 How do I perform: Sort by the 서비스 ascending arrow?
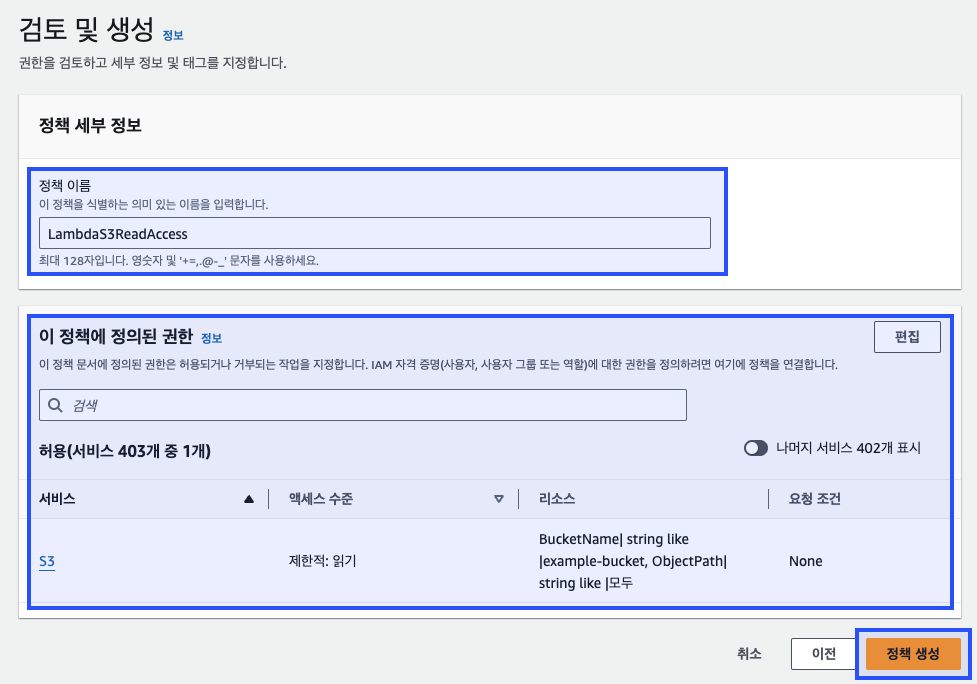coord(249,499)
